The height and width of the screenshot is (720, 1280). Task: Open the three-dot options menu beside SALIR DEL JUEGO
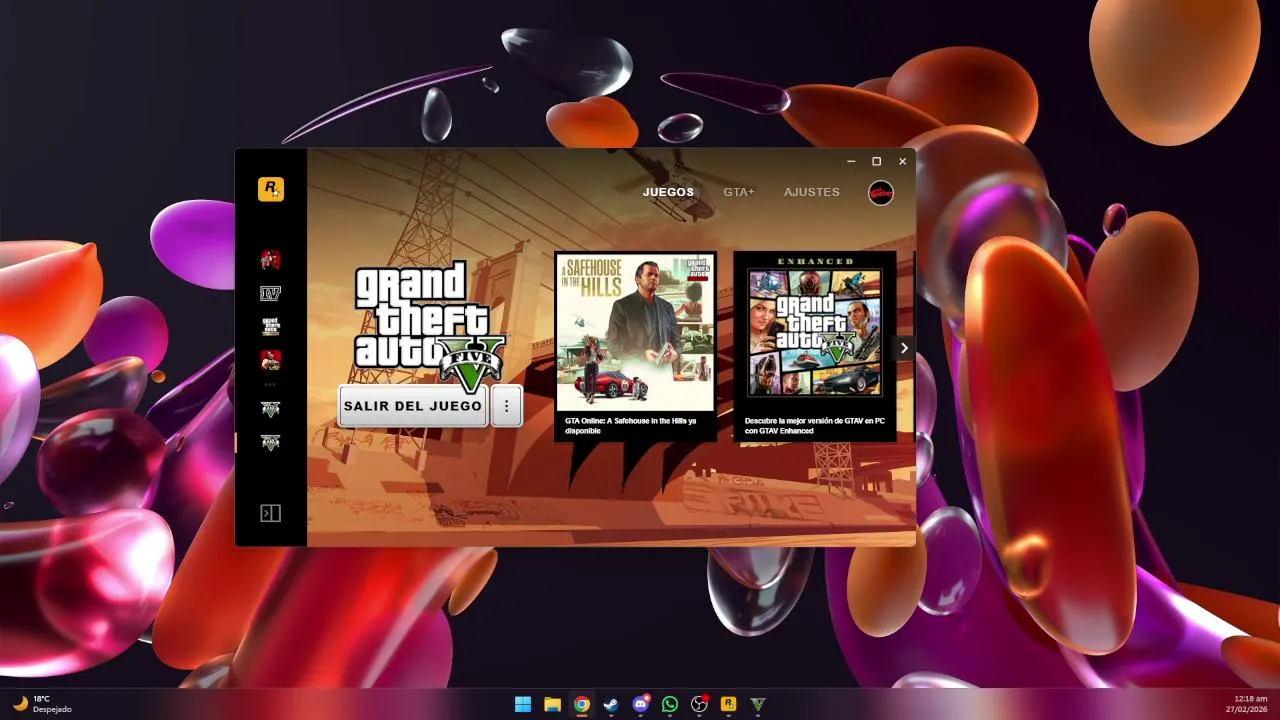[x=507, y=407]
